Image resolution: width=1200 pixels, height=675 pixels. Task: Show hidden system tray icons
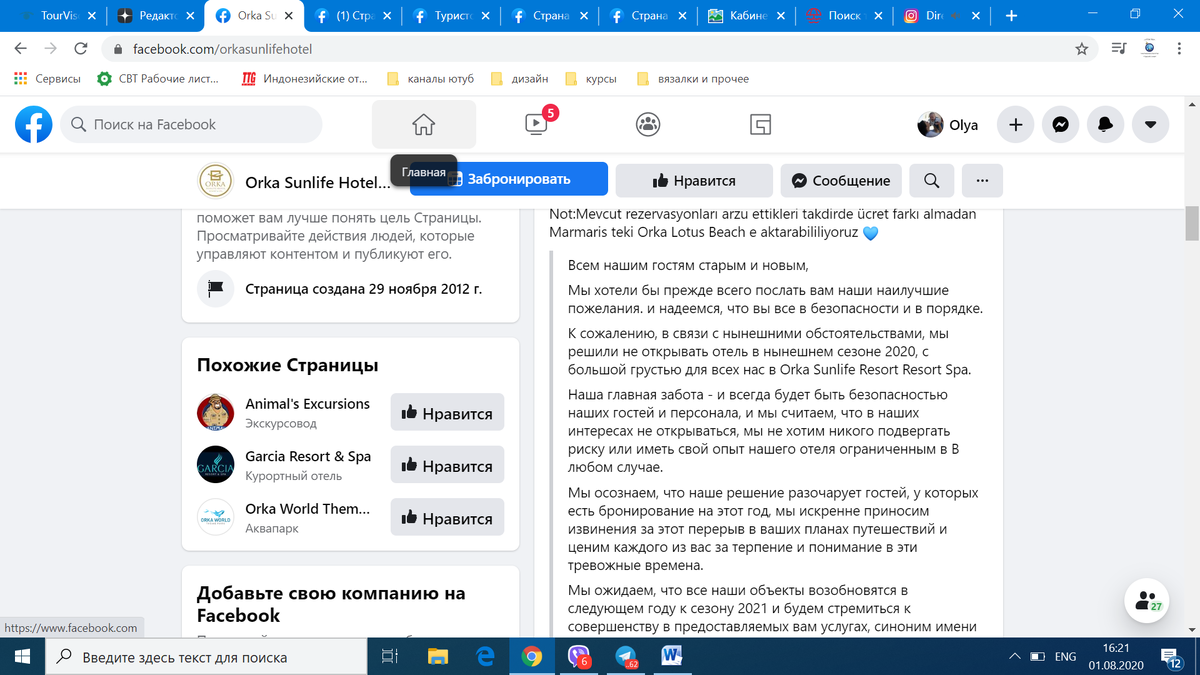pyautogui.click(x=1015, y=657)
